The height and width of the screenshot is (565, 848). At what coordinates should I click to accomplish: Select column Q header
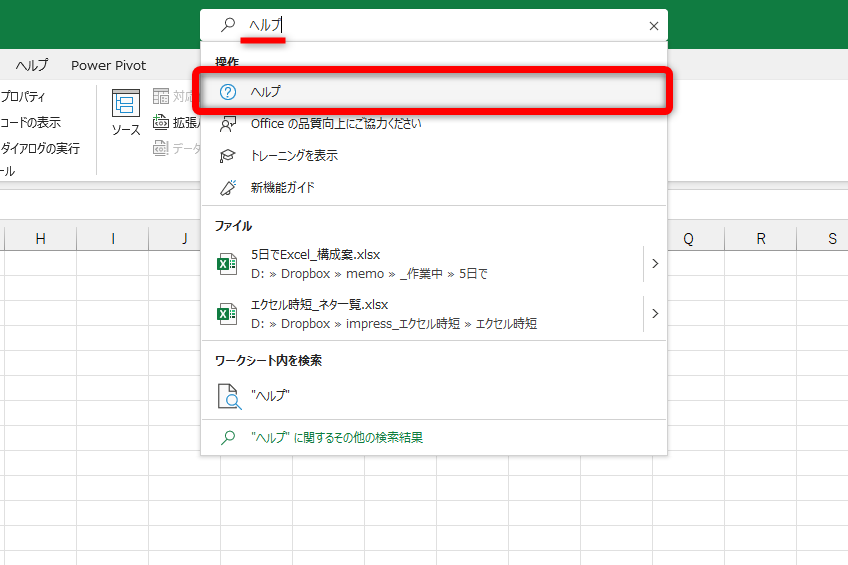pyautogui.click(x=688, y=238)
